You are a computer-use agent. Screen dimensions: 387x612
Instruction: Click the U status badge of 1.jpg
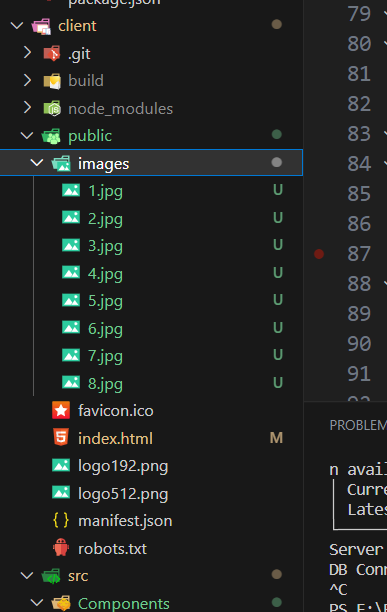click(278, 190)
